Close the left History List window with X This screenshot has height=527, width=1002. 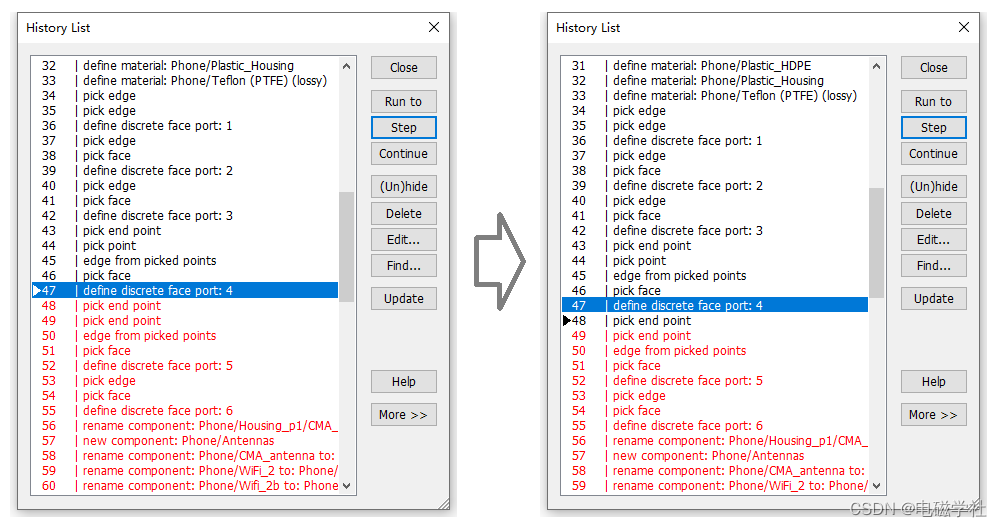434,27
